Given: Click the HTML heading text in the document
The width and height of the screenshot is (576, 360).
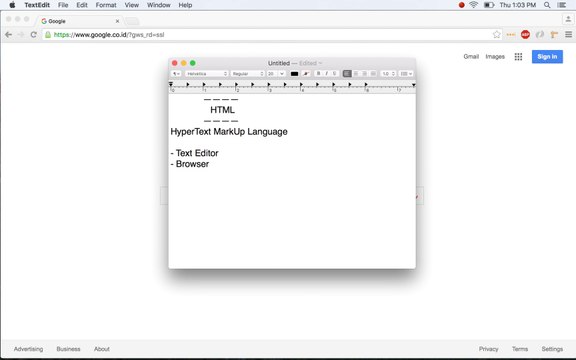Looking at the screenshot, I should point(222,110).
